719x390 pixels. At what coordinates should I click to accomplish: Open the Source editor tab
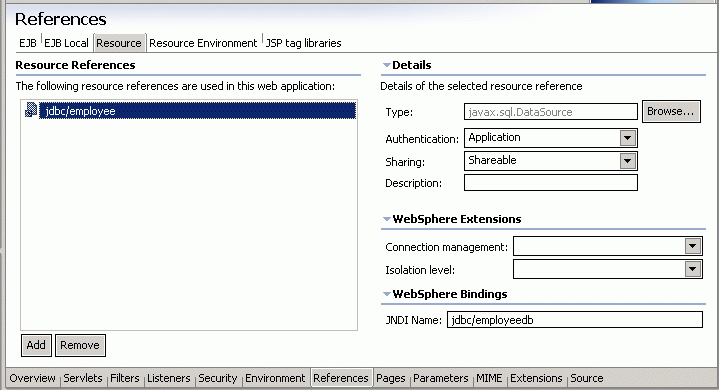(x=586, y=378)
